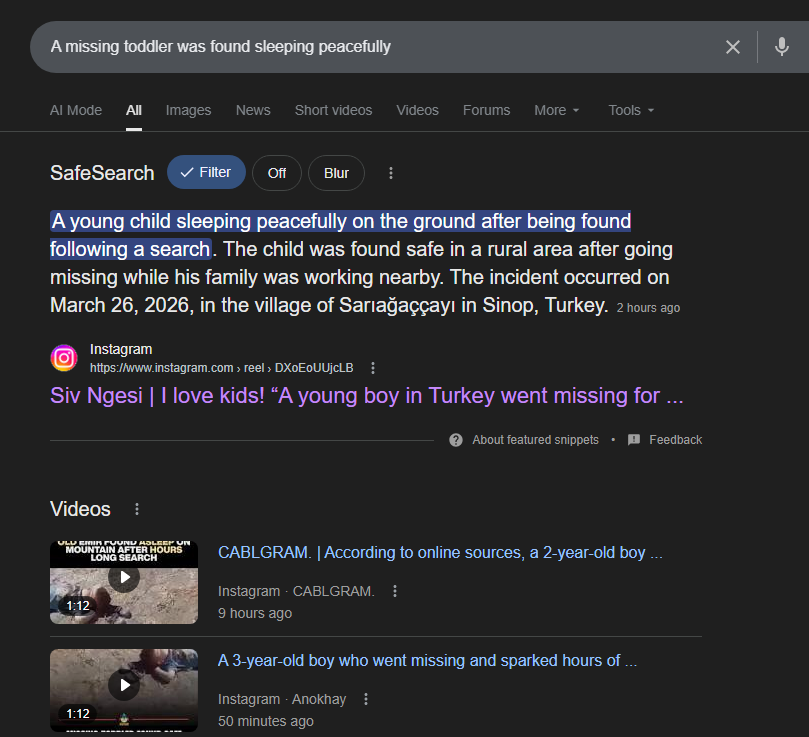Turn SafeSearch Off
Screen dimensions: 809x737
click(277, 173)
